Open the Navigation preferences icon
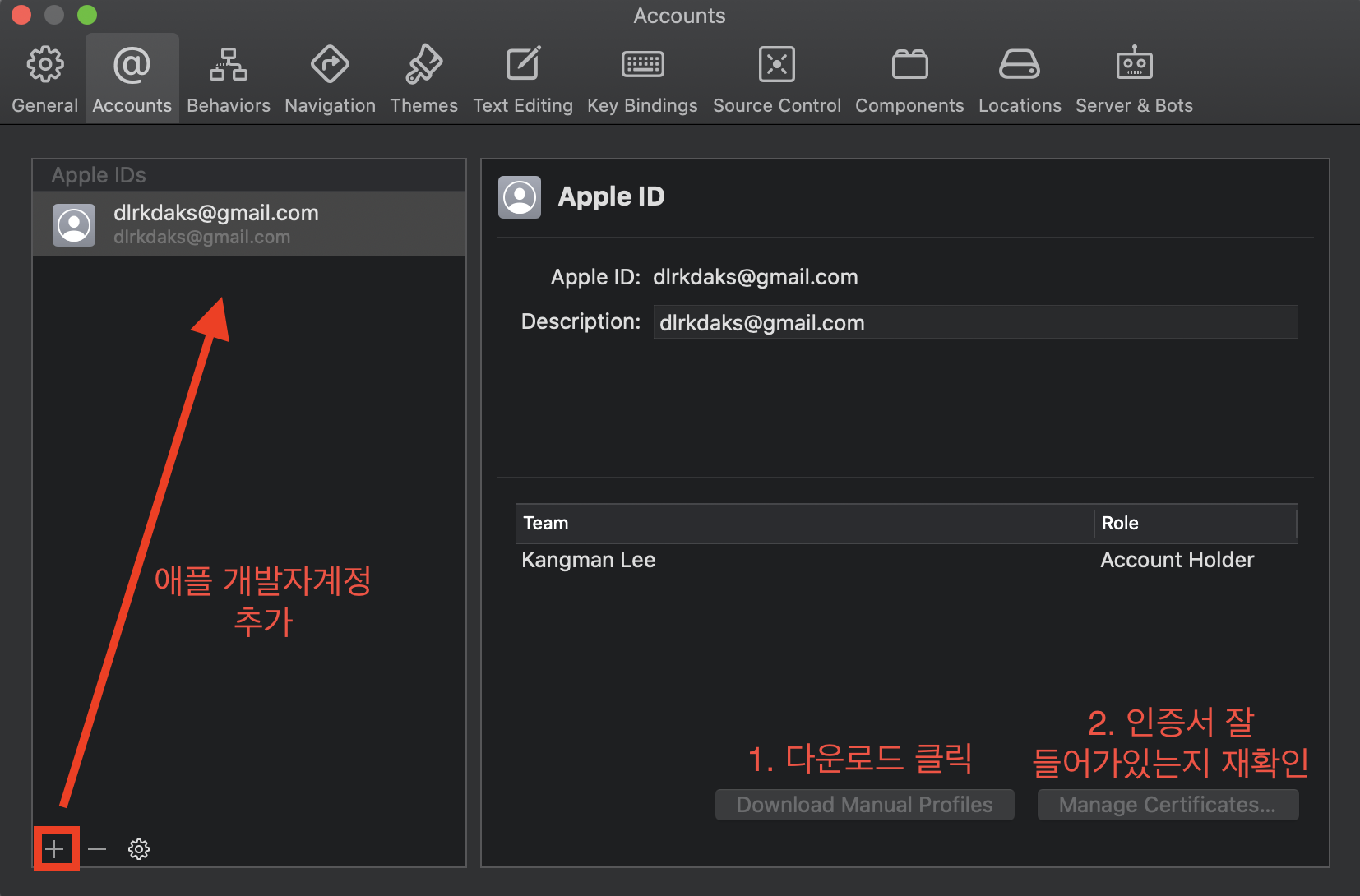This screenshot has height=896, width=1360. [330, 65]
